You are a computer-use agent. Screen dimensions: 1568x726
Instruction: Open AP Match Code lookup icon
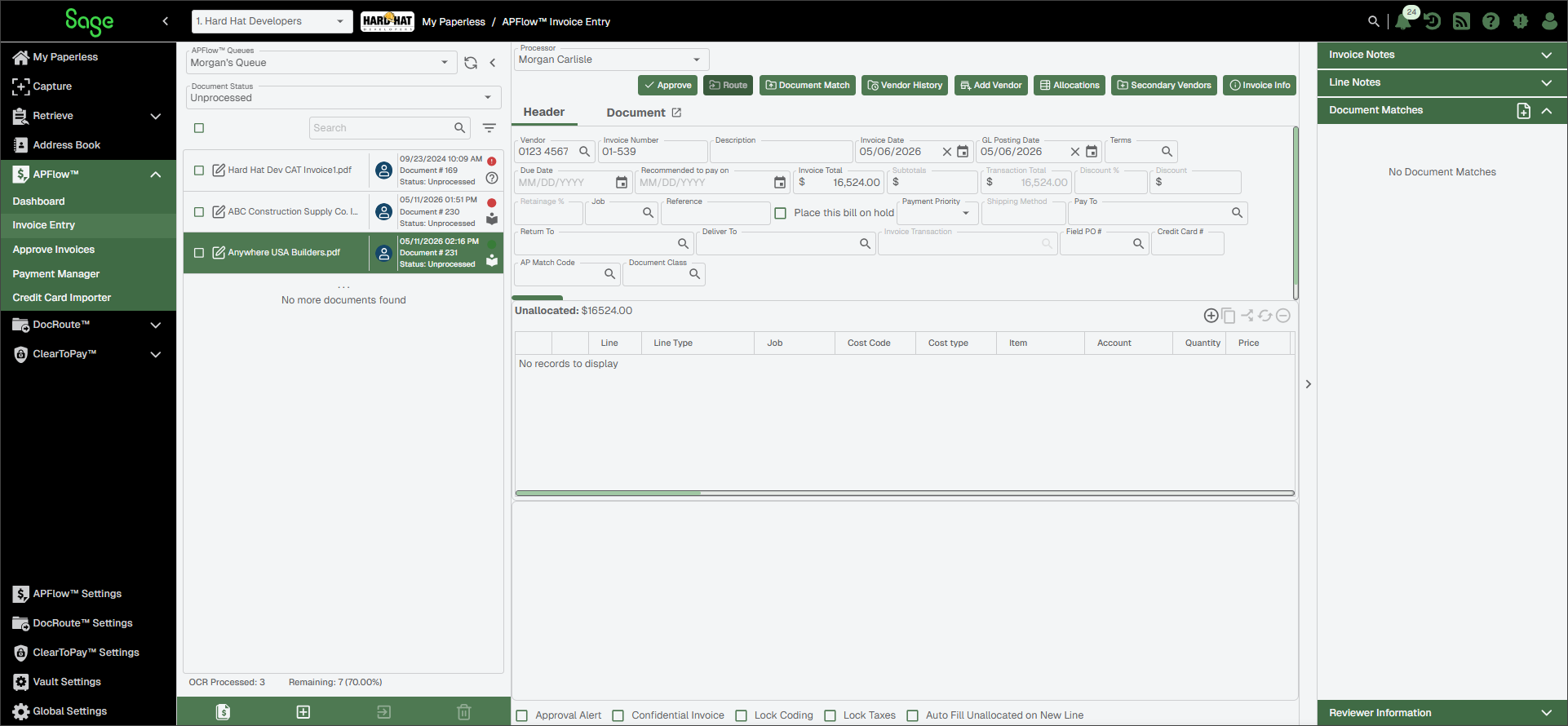click(610, 274)
